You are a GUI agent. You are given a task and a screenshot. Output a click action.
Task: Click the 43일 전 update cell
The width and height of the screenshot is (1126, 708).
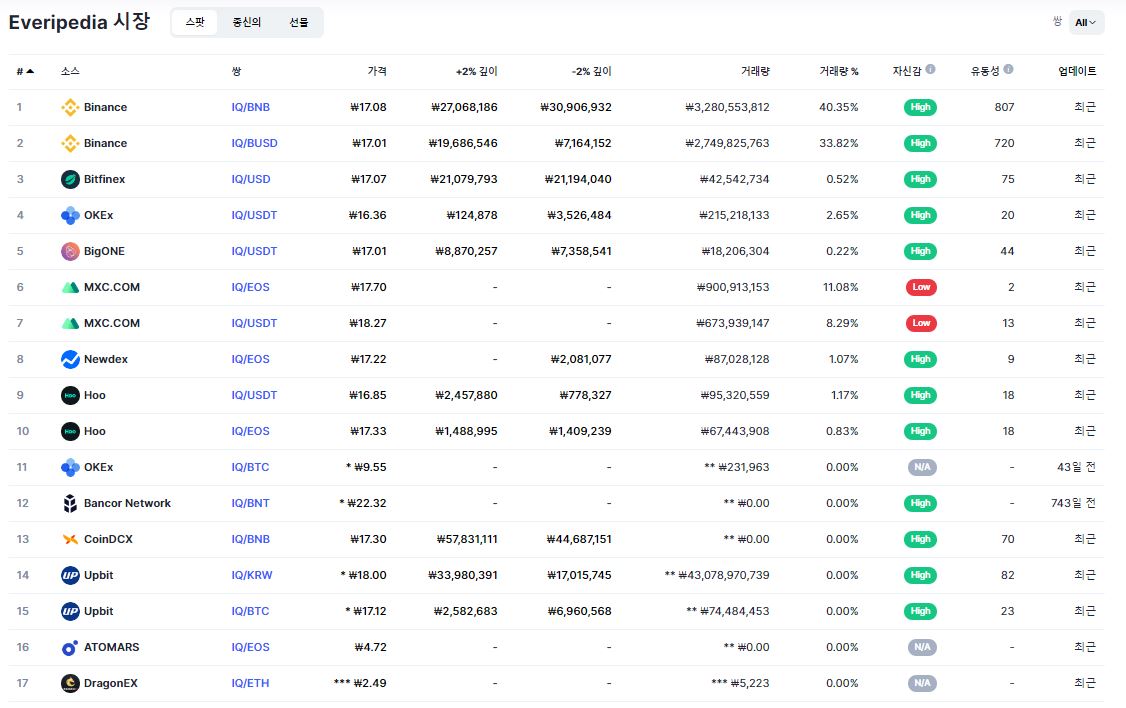[1076, 467]
